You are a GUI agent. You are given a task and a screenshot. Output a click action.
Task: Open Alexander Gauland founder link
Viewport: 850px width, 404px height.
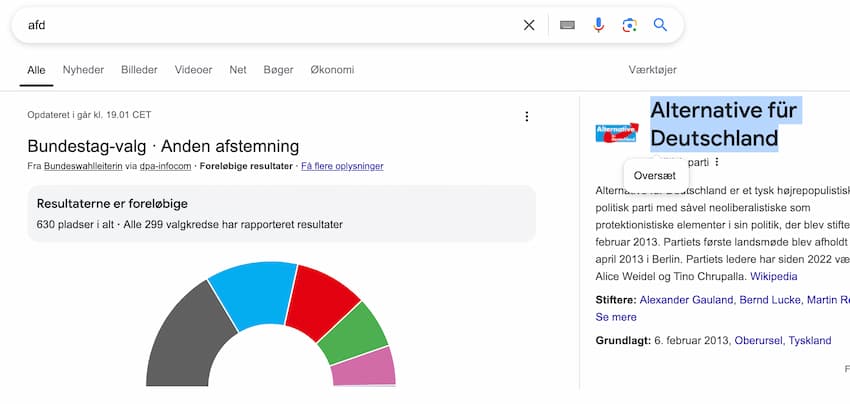coord(687,300)
